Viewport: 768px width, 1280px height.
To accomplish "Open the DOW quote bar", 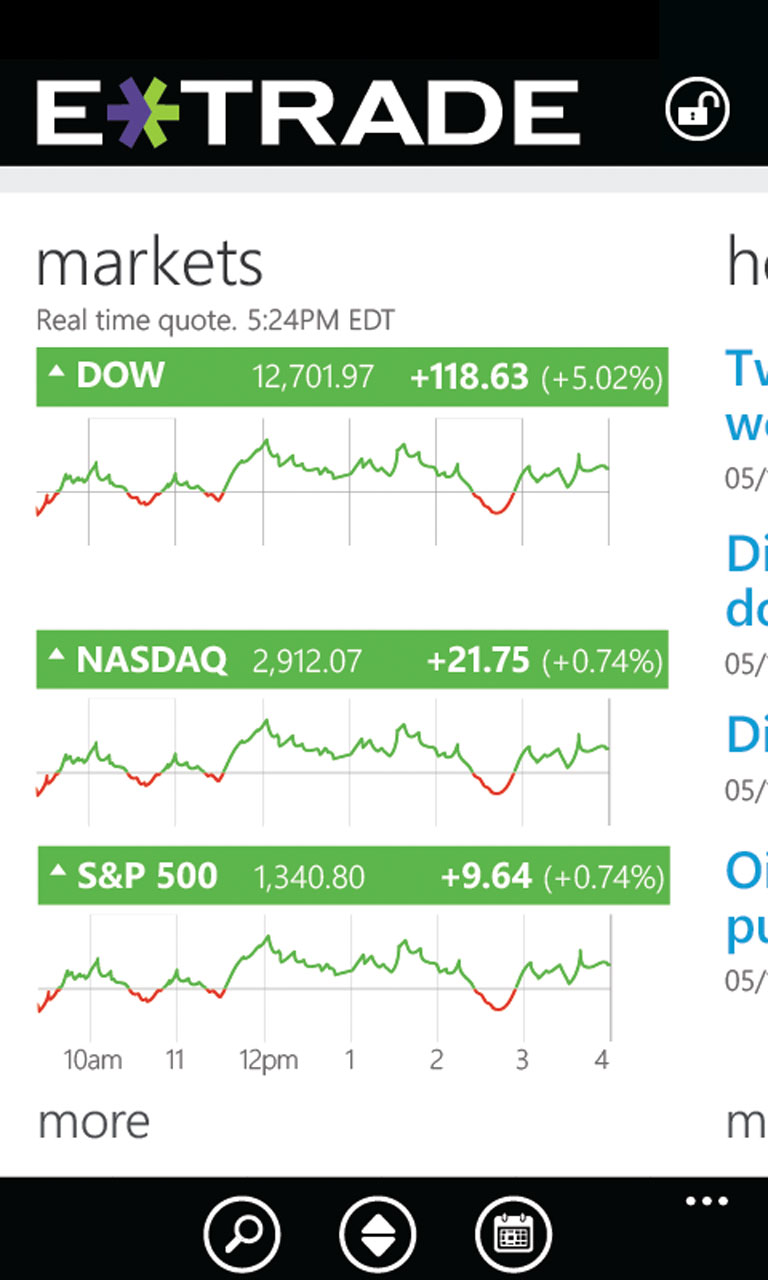I will coord(352,377).
